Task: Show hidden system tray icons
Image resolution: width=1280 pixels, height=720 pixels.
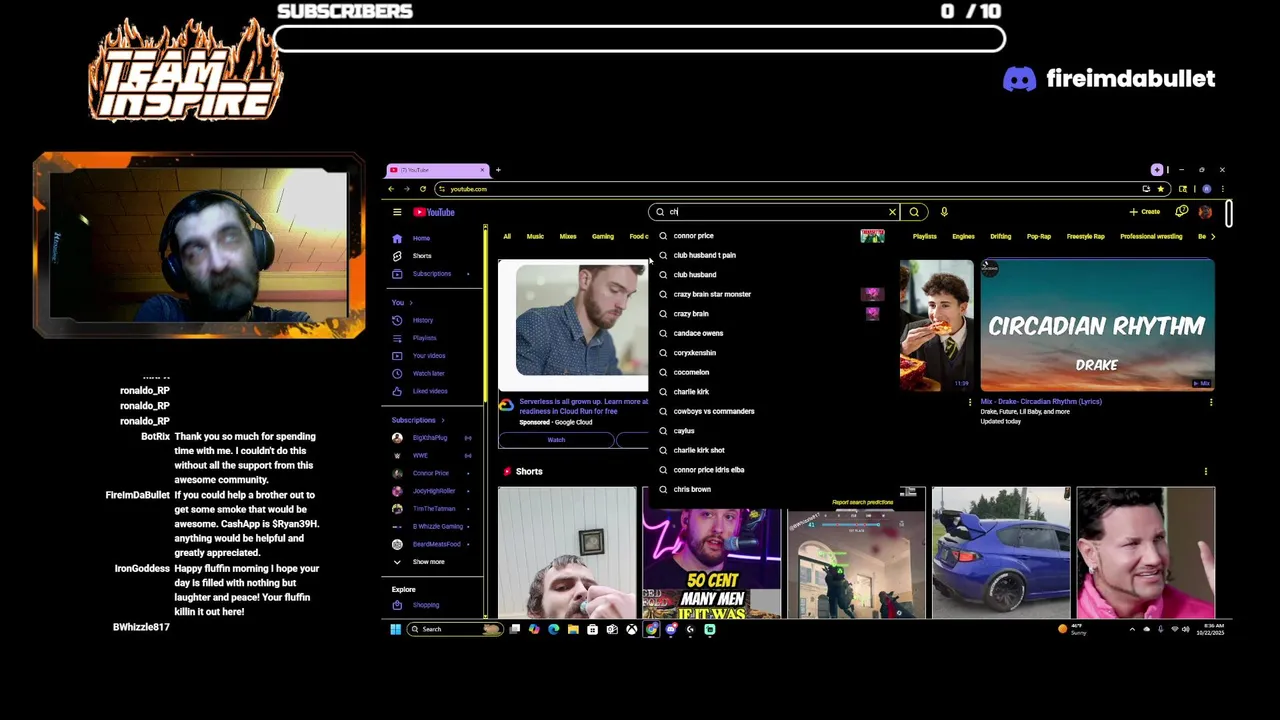Action: pyautogui.click(x=1132, y=630)
